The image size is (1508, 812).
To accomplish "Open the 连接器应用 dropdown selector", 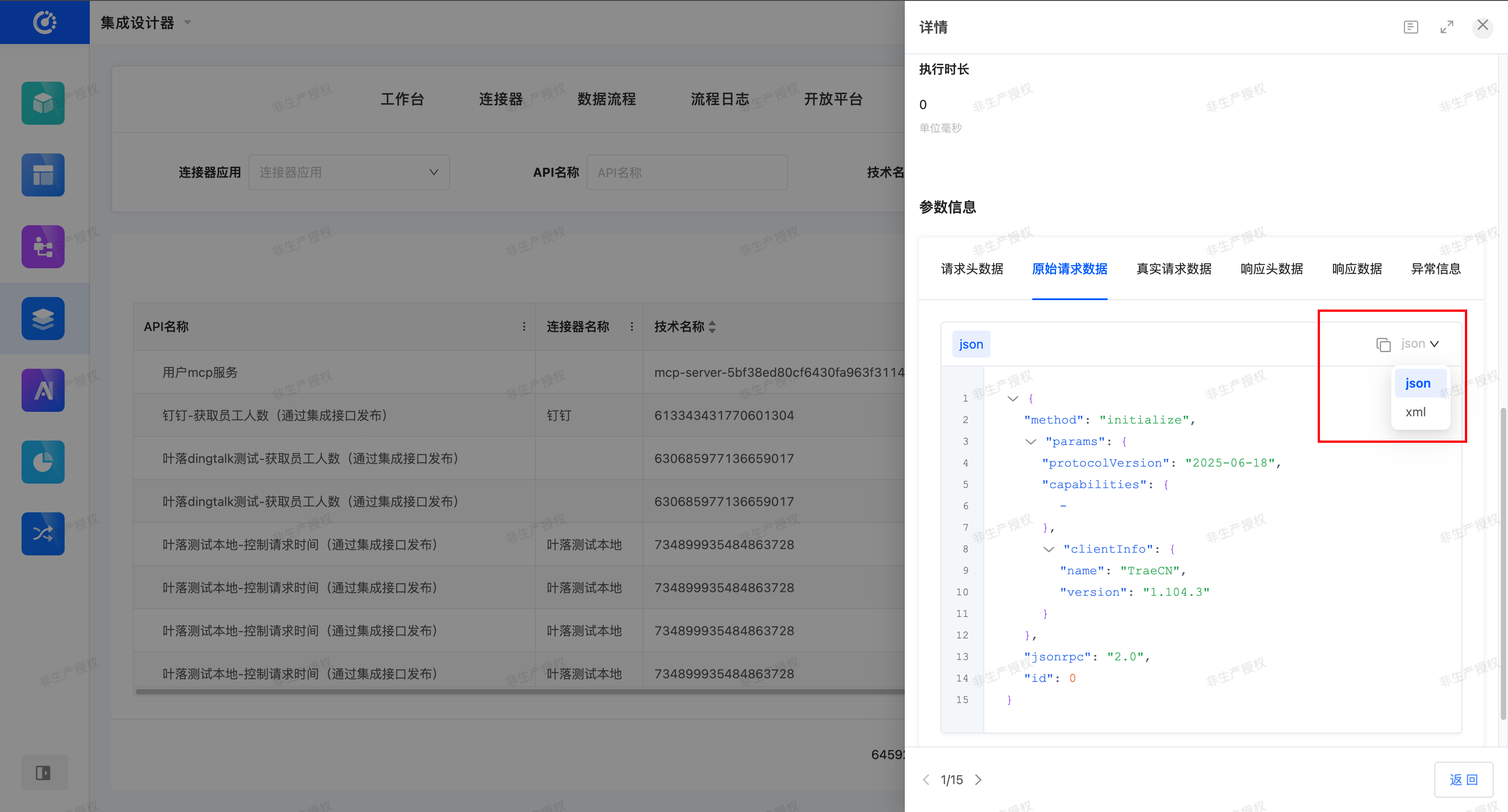I will pos(349,172).
